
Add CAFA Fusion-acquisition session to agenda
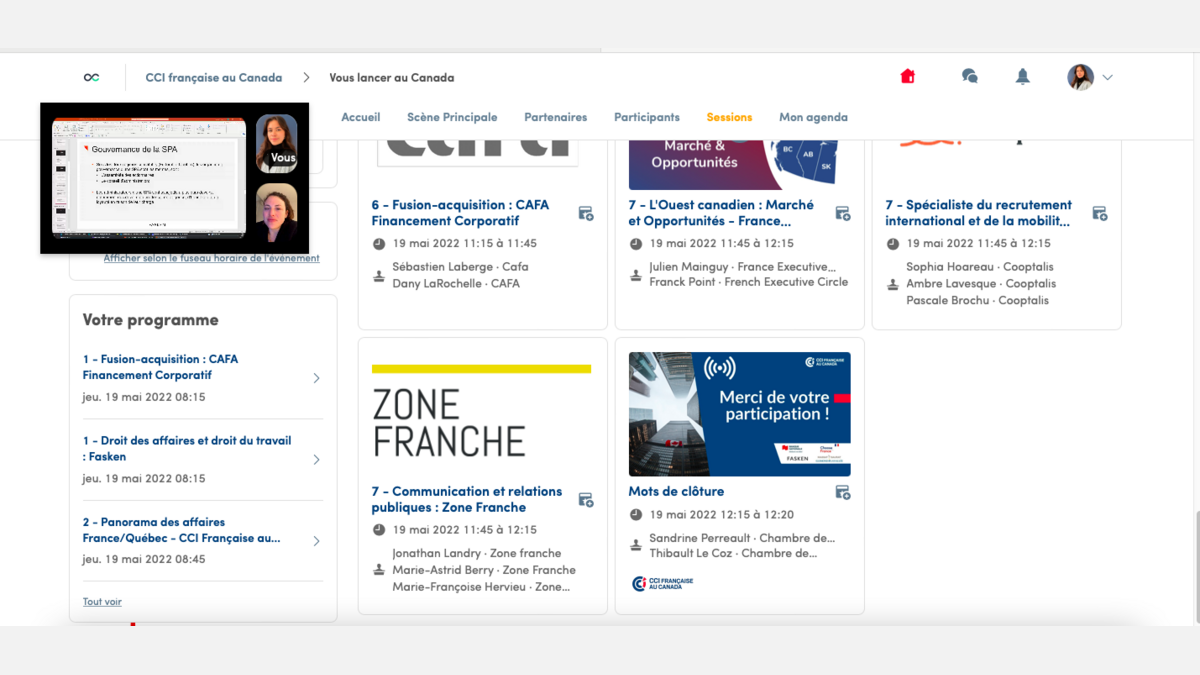pos(586,213)
